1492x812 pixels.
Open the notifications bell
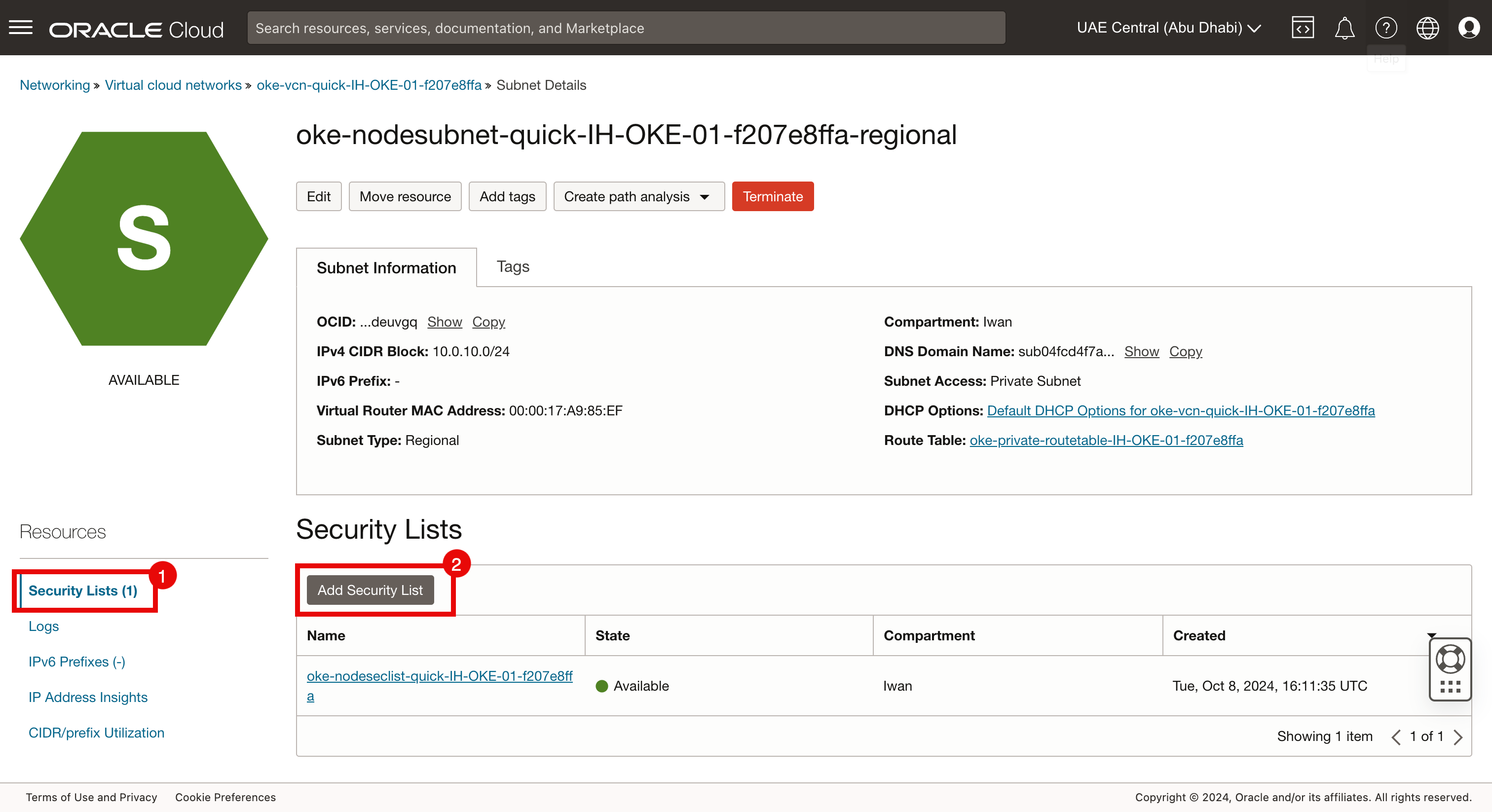click(x=1344, y=28)
